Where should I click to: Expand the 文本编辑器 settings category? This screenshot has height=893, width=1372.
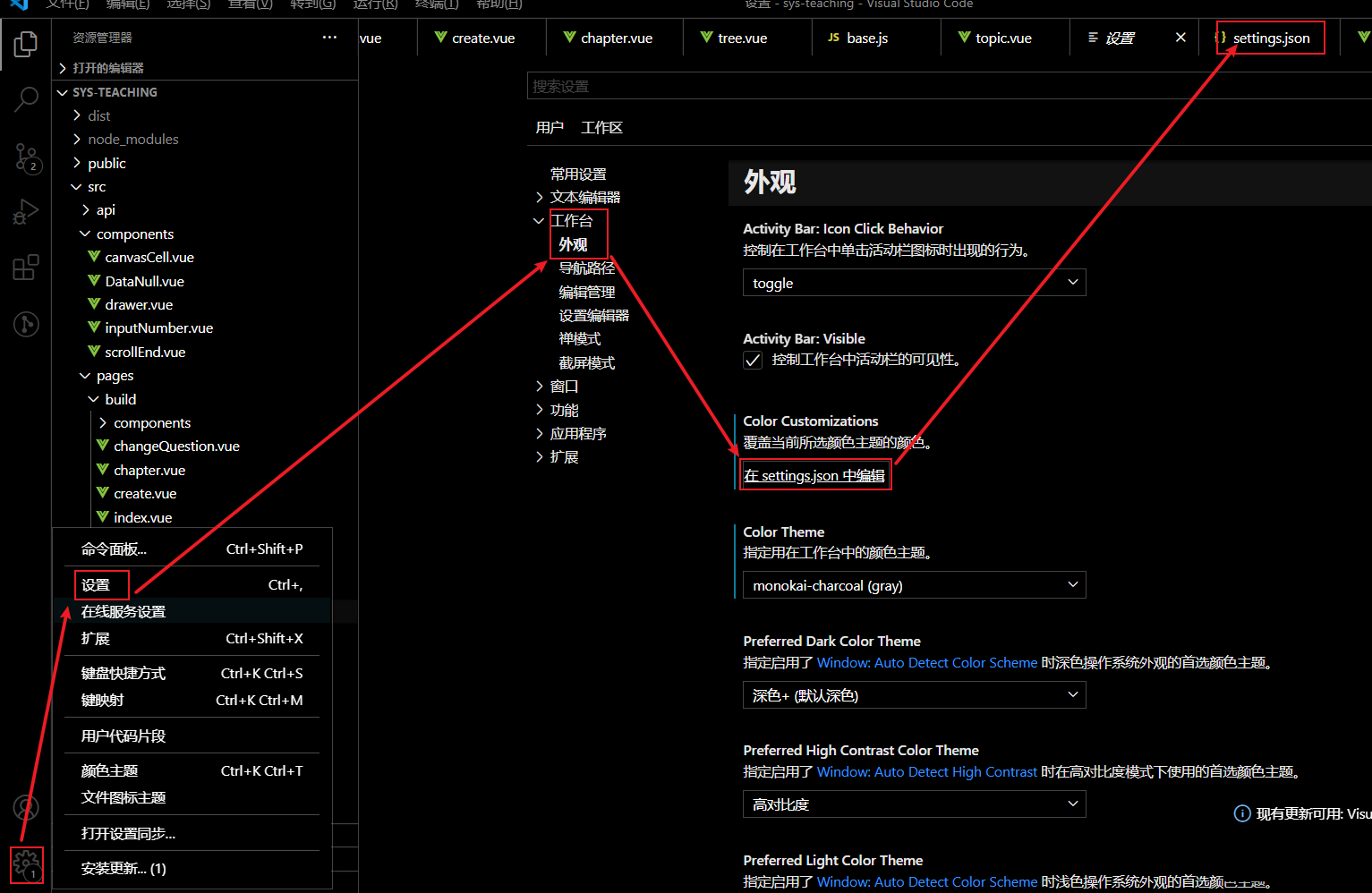540,197
